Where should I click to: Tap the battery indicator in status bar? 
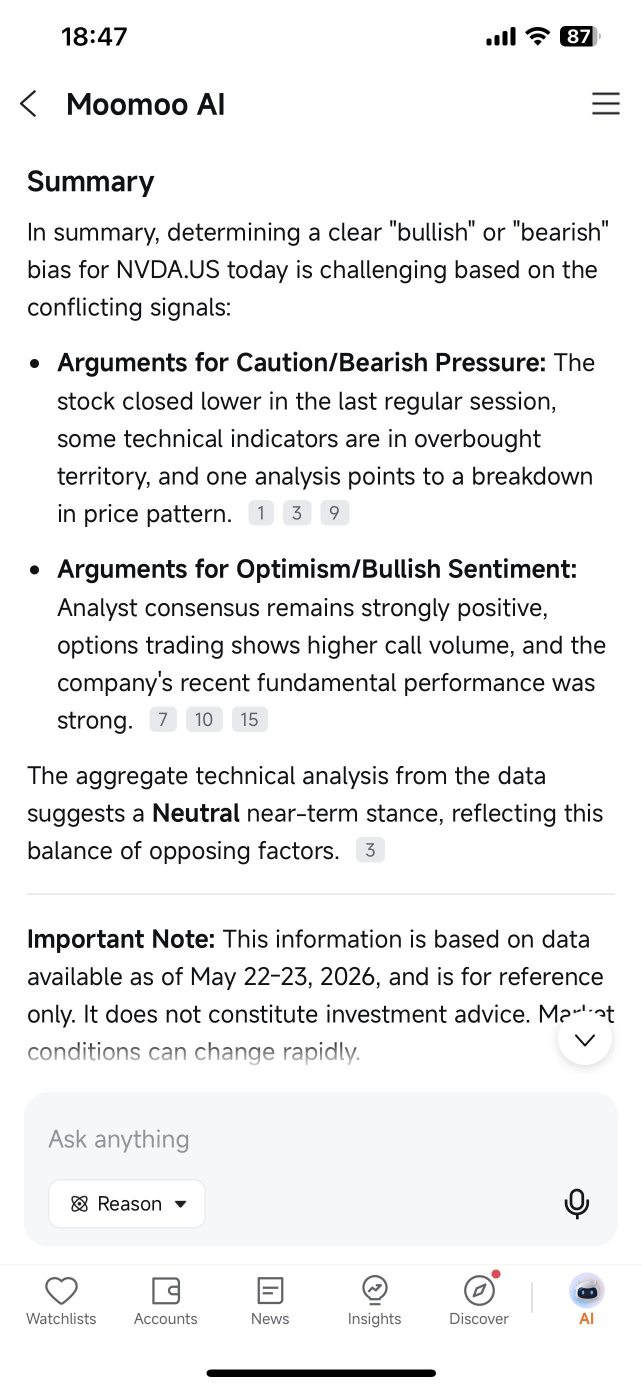pos(580,37)
